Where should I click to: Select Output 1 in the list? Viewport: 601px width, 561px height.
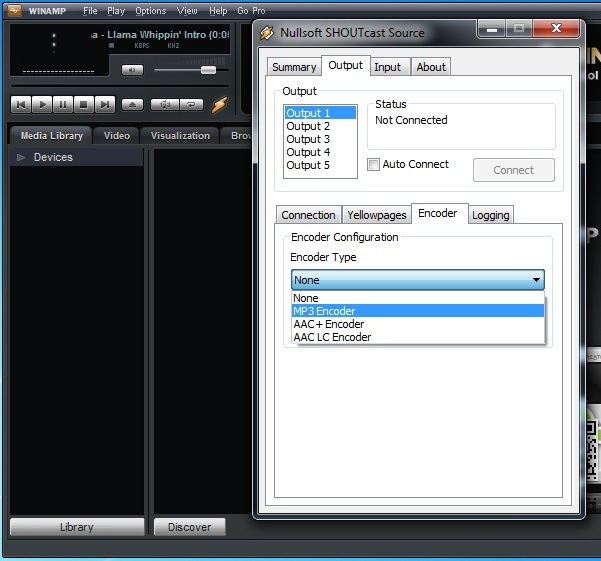320,113
